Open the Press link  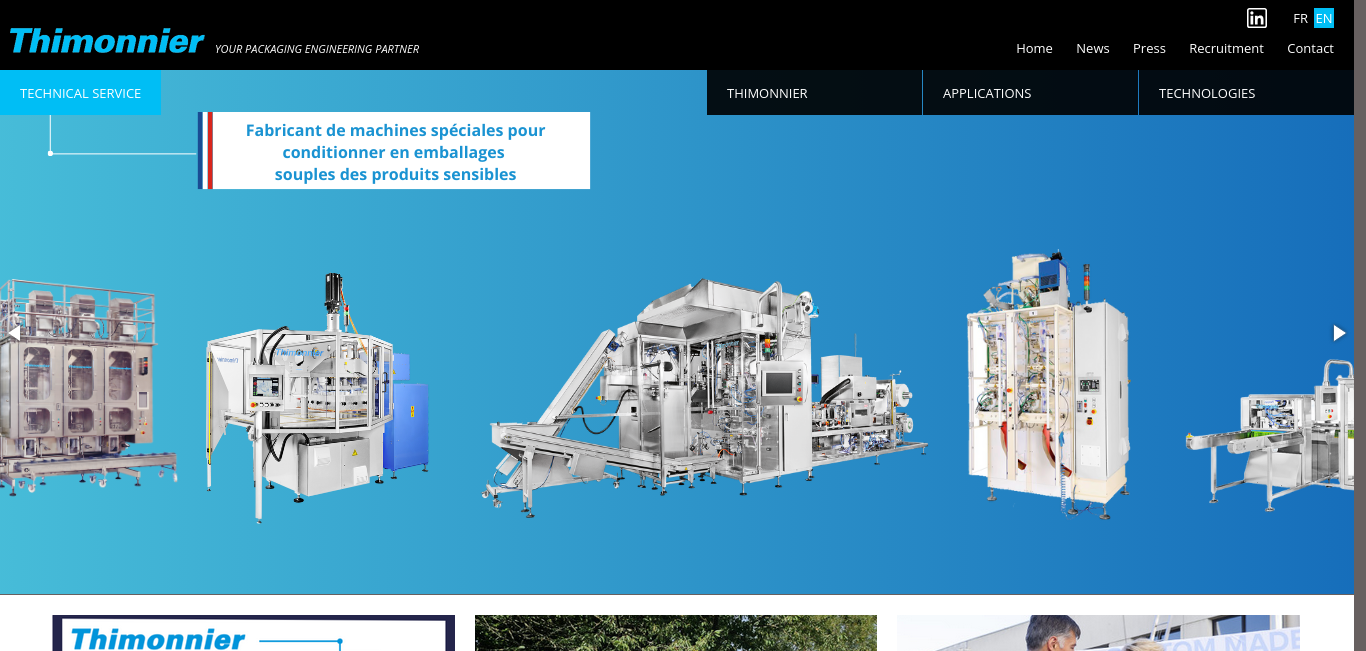point(1149,48)
